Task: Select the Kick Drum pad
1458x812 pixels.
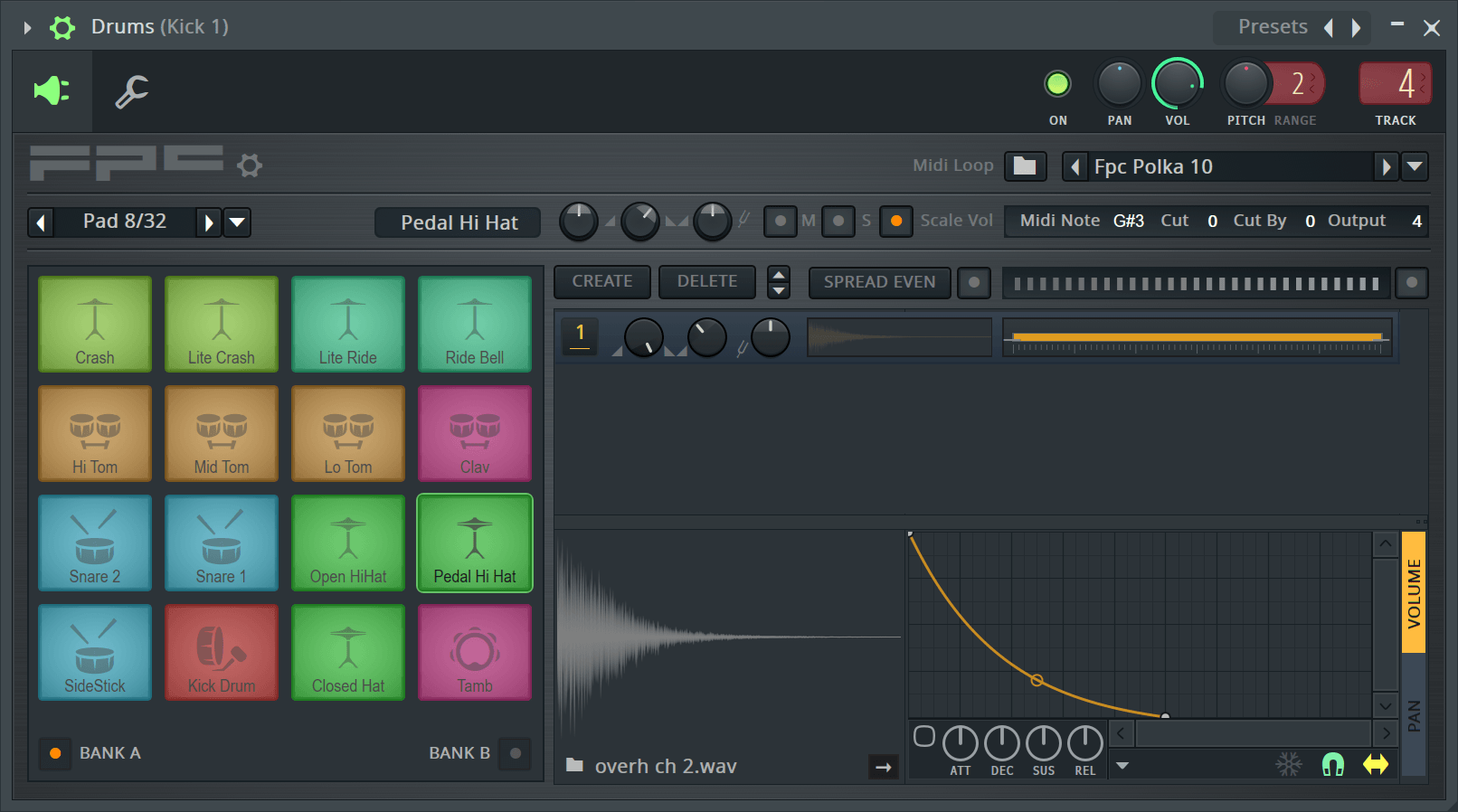Action: [x=222, y=652]
